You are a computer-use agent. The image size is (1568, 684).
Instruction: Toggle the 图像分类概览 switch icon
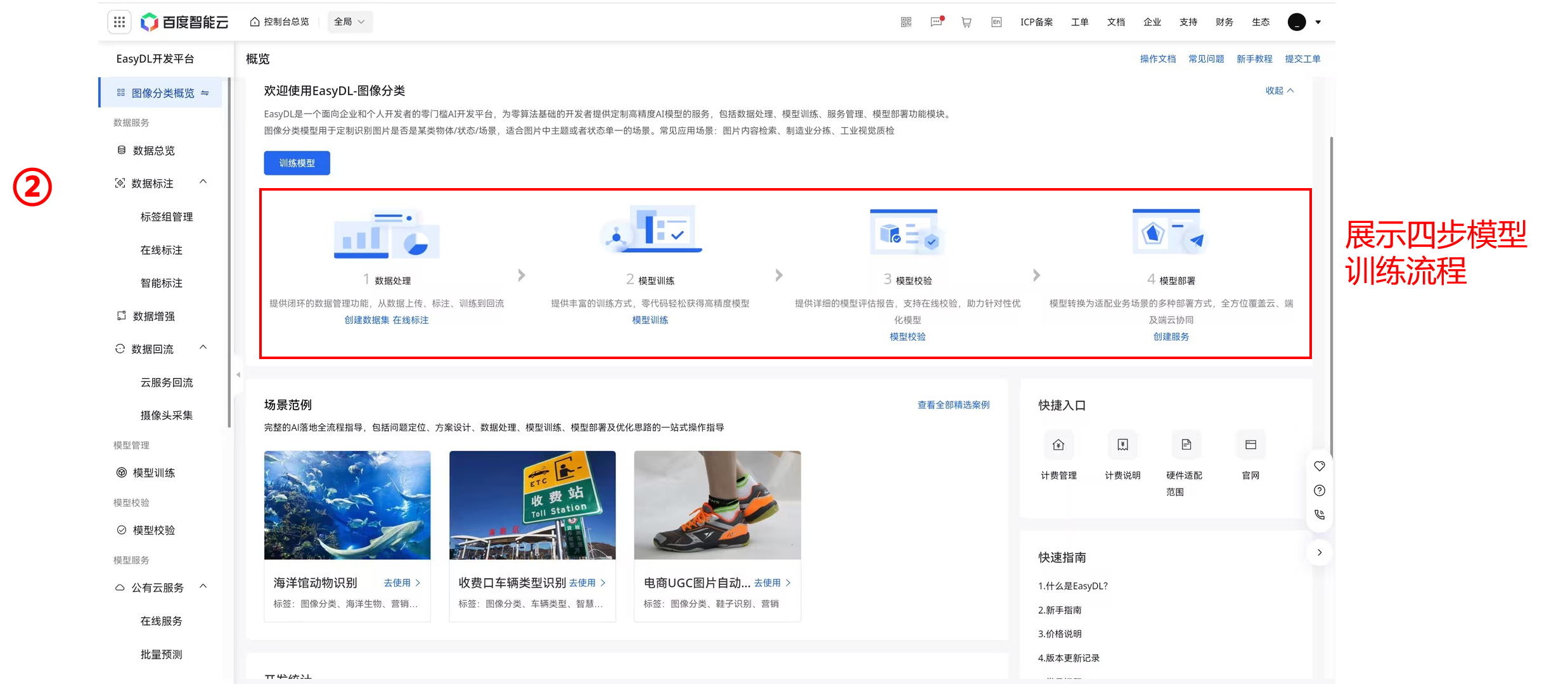[x=205, y=93]
